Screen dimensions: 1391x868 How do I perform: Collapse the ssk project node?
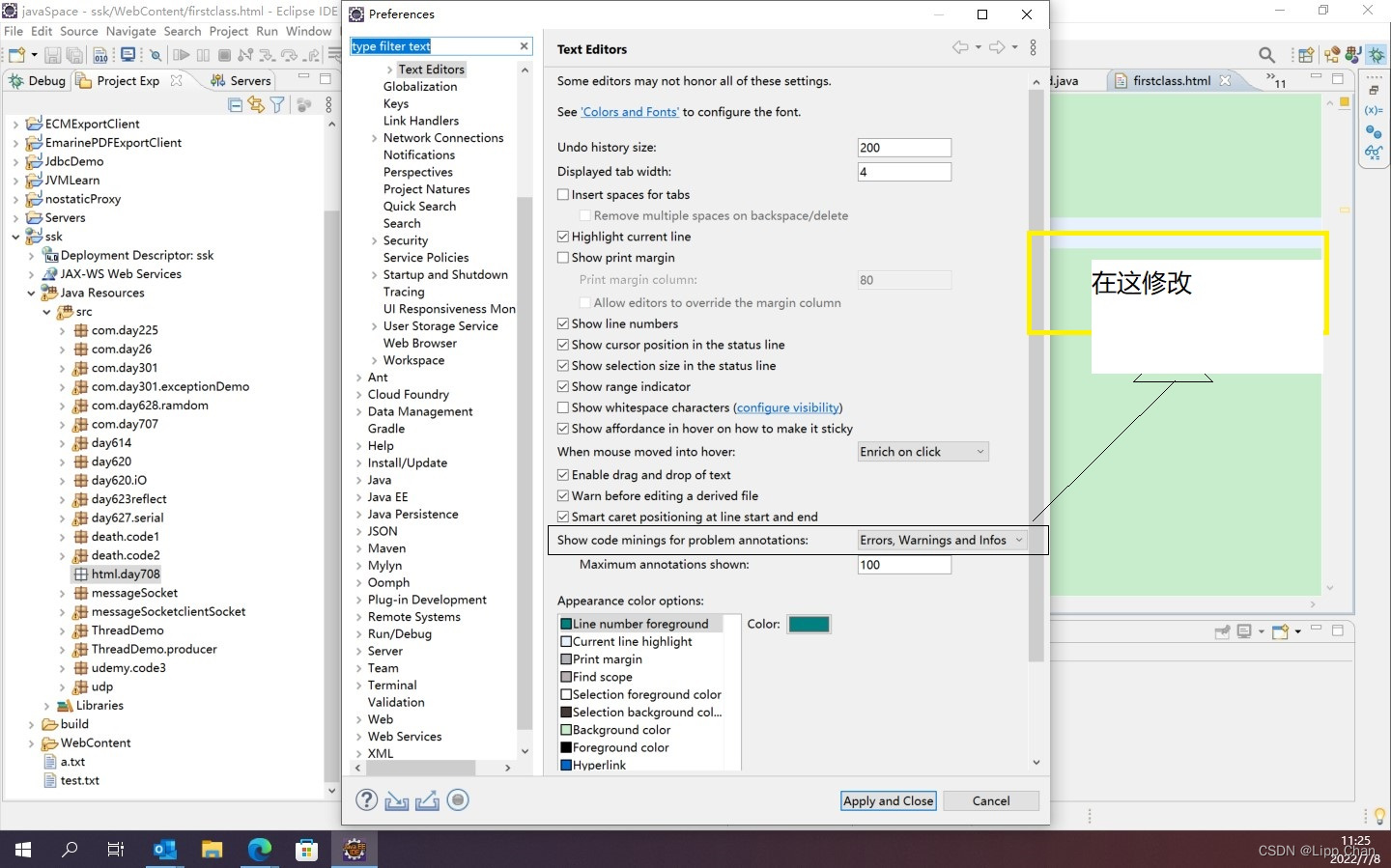click(15, 237)
